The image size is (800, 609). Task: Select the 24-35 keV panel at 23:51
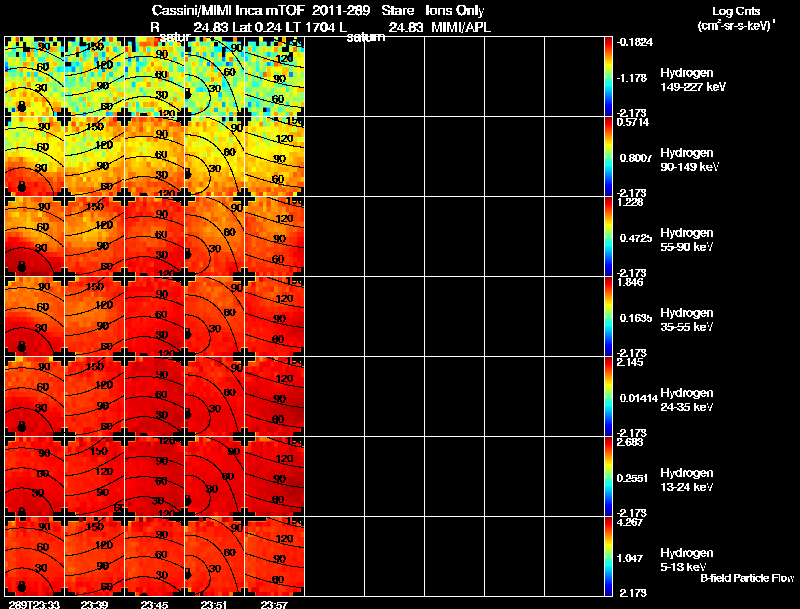click(x=215, y=396)
